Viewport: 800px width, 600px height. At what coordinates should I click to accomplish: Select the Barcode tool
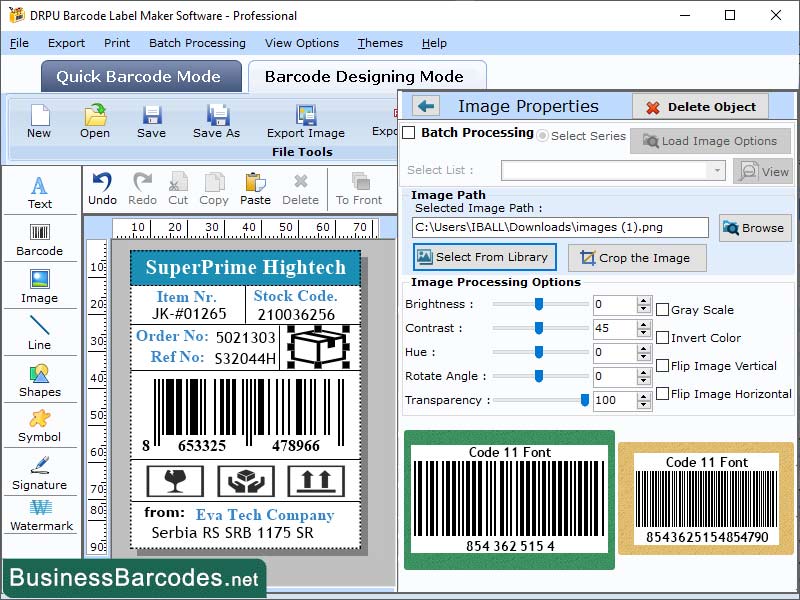(x=40, y=240)
